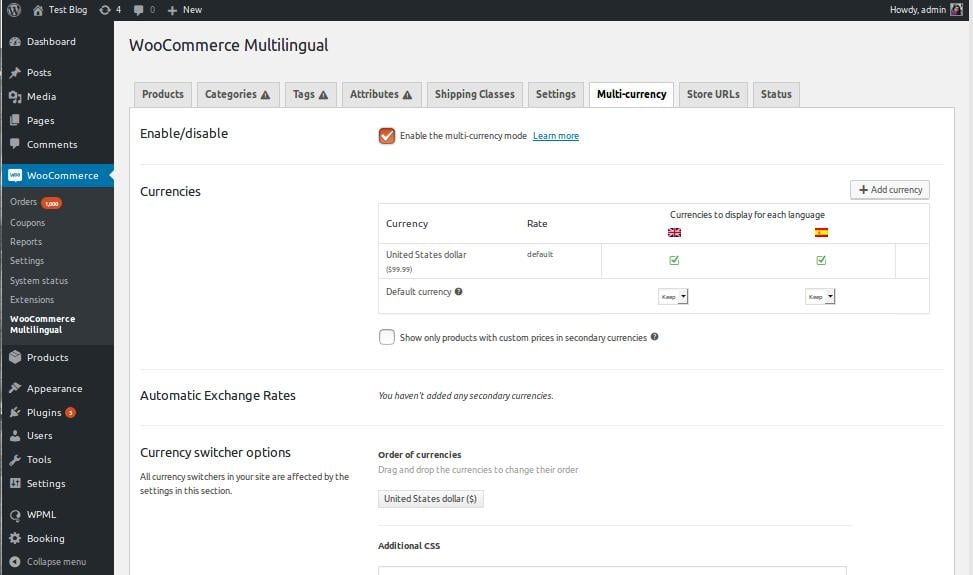The height and width of the screenshot is (575, 973).
Task: Click the Spanish flag language icon
Action: pyautogui.click(x=822, y=233)
